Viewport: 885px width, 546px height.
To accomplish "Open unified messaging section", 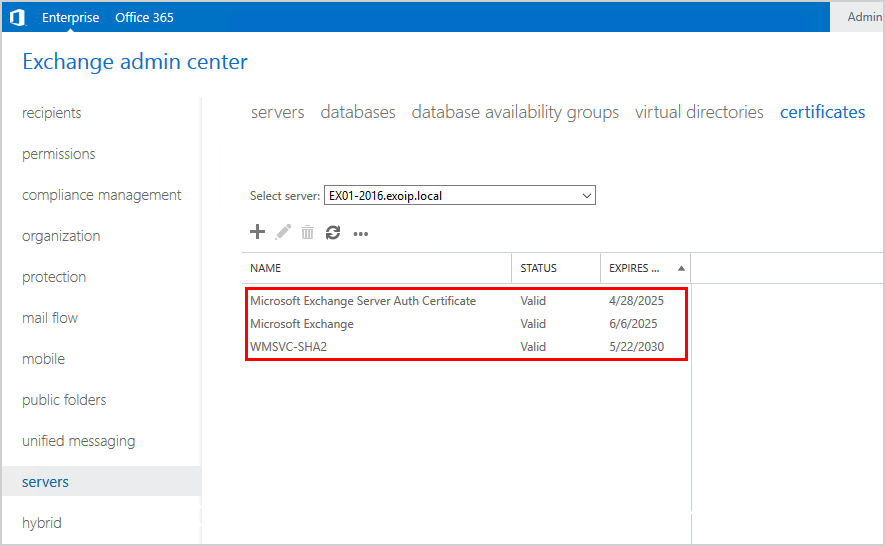I will (78, 441).
